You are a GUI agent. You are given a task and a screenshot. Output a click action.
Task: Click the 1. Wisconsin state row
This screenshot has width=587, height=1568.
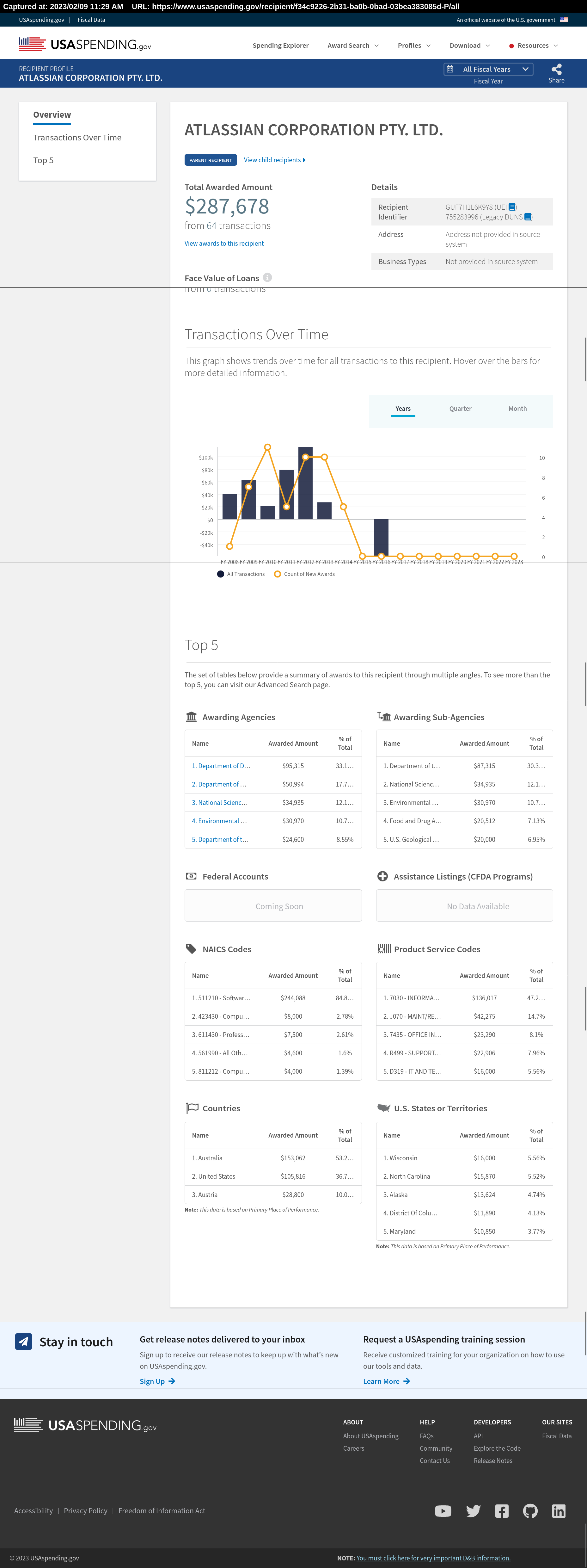pos(464,1158)
